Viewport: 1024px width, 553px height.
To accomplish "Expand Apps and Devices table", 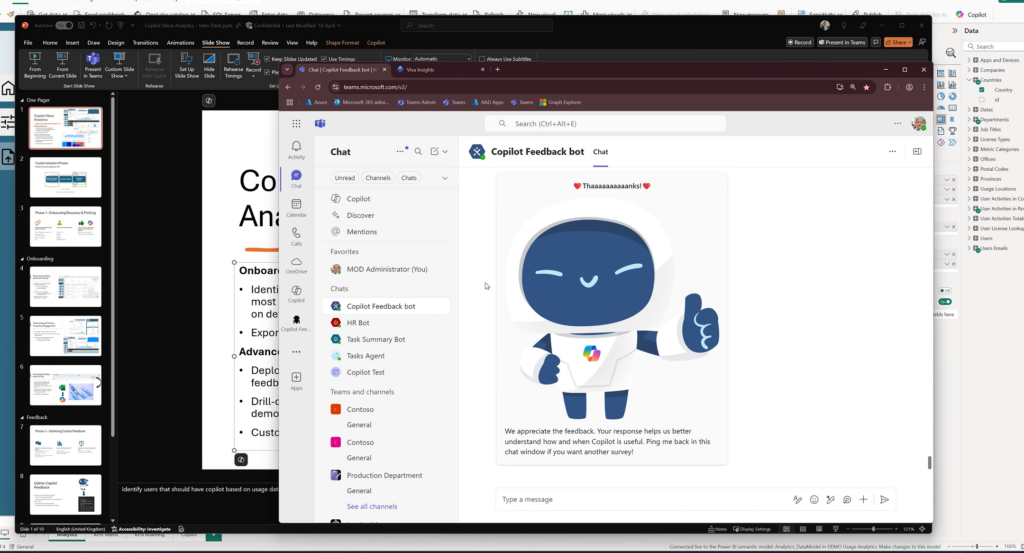I will coord(969,60).
